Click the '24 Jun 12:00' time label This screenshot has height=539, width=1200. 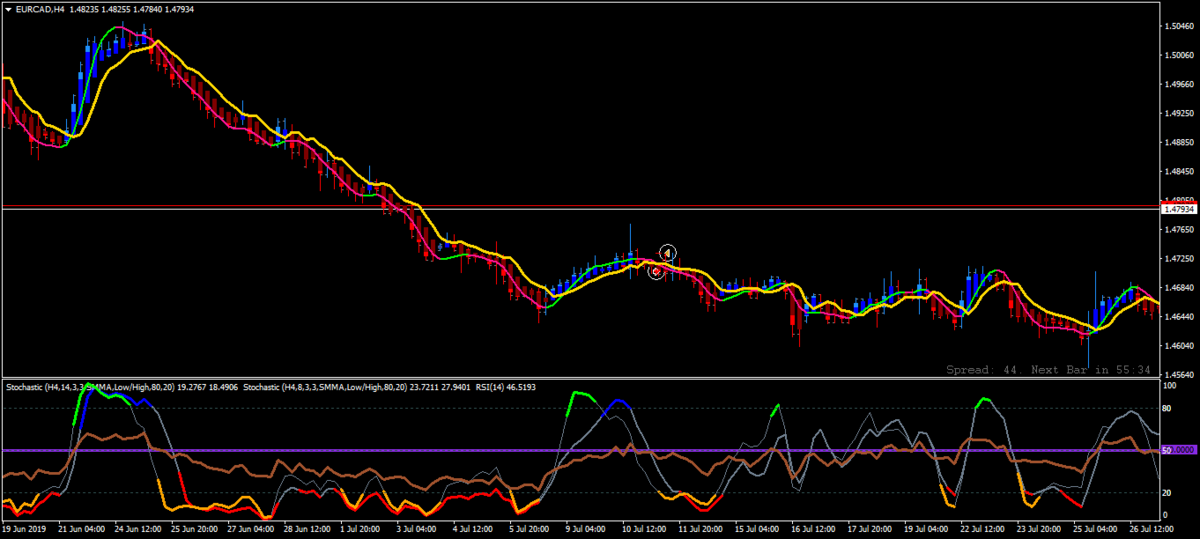139,527
